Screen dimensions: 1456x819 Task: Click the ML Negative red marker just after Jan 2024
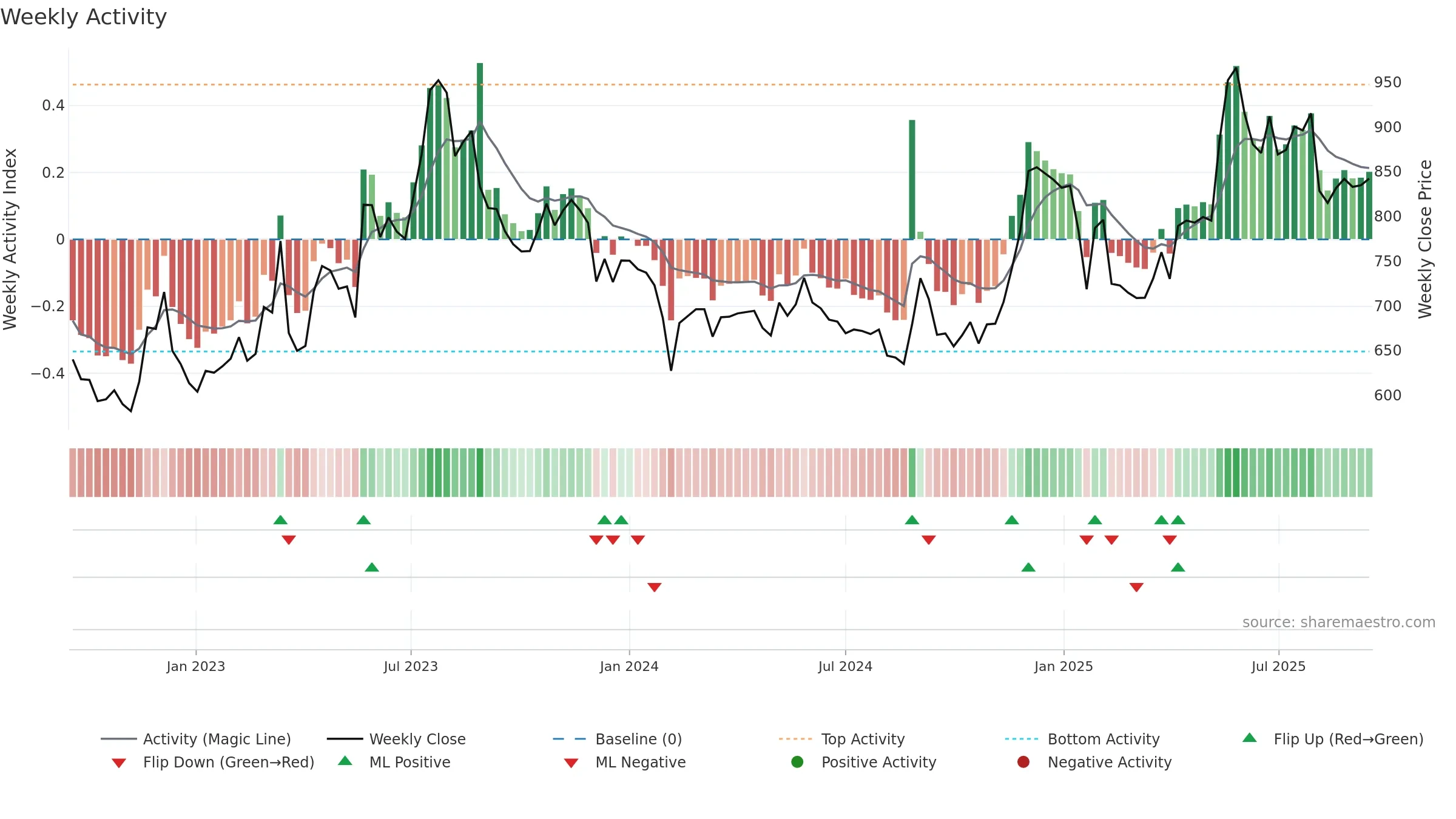654,587
